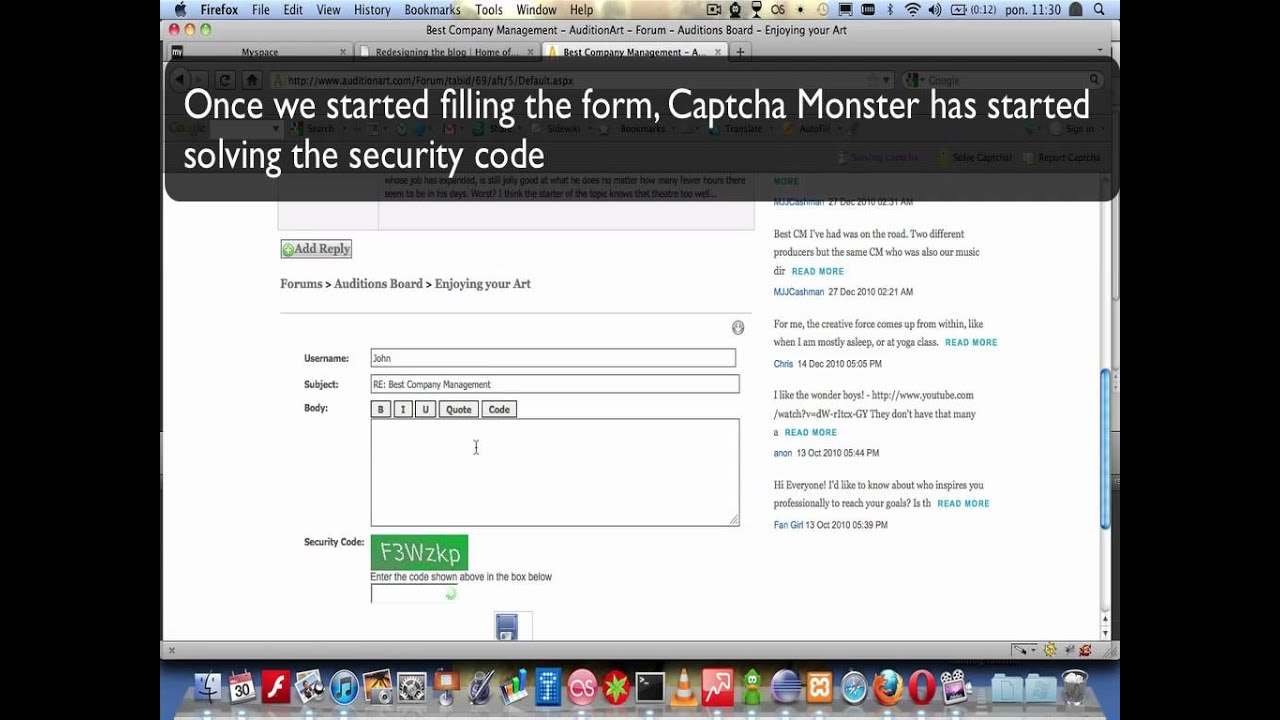Viewport: 1280px width, 720px height.
Task: Open Spotlight search magnifier in menu bar
Action: tap(1098, 10)
